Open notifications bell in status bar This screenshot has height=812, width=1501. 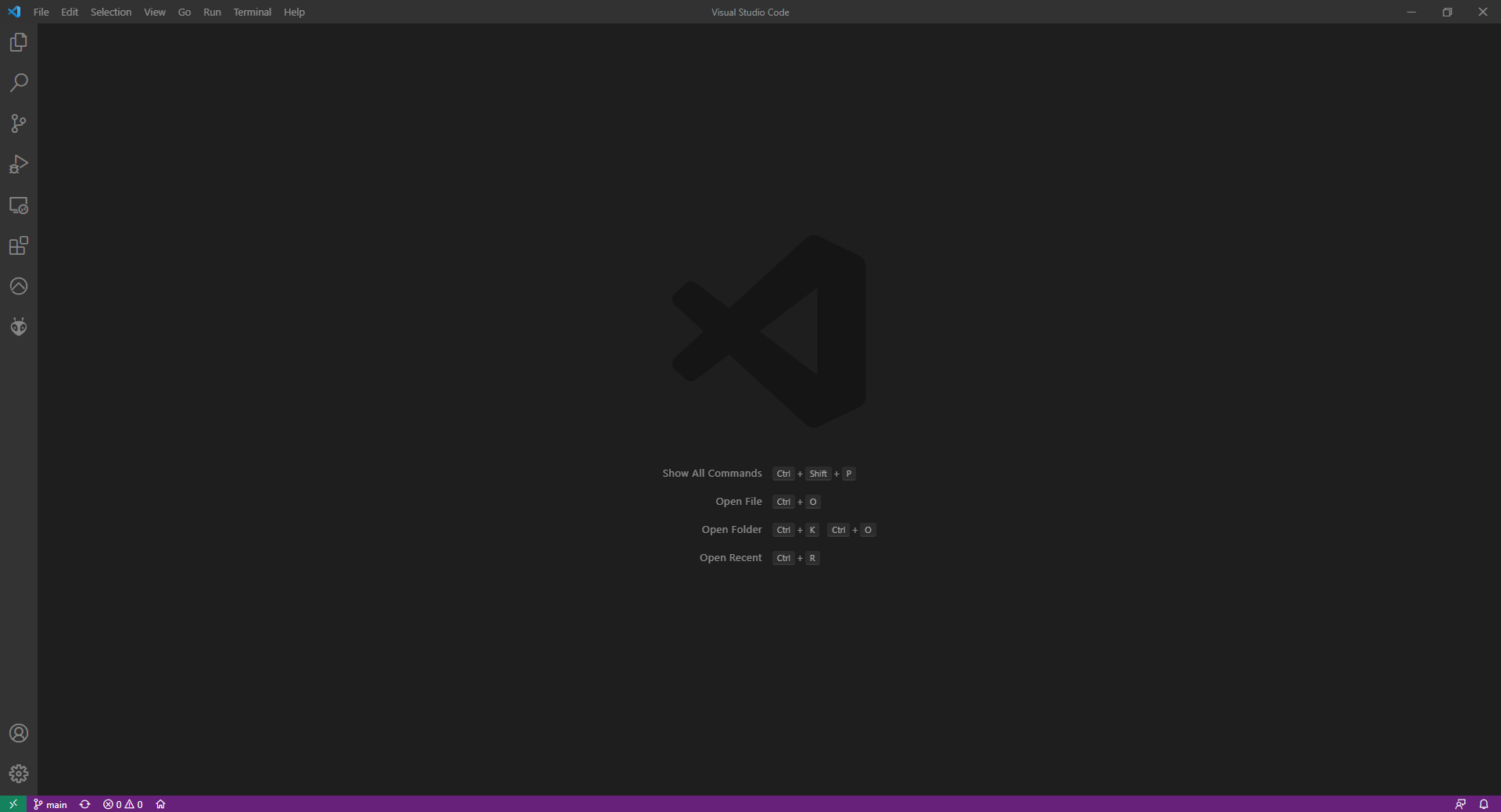pos(1484,804)
